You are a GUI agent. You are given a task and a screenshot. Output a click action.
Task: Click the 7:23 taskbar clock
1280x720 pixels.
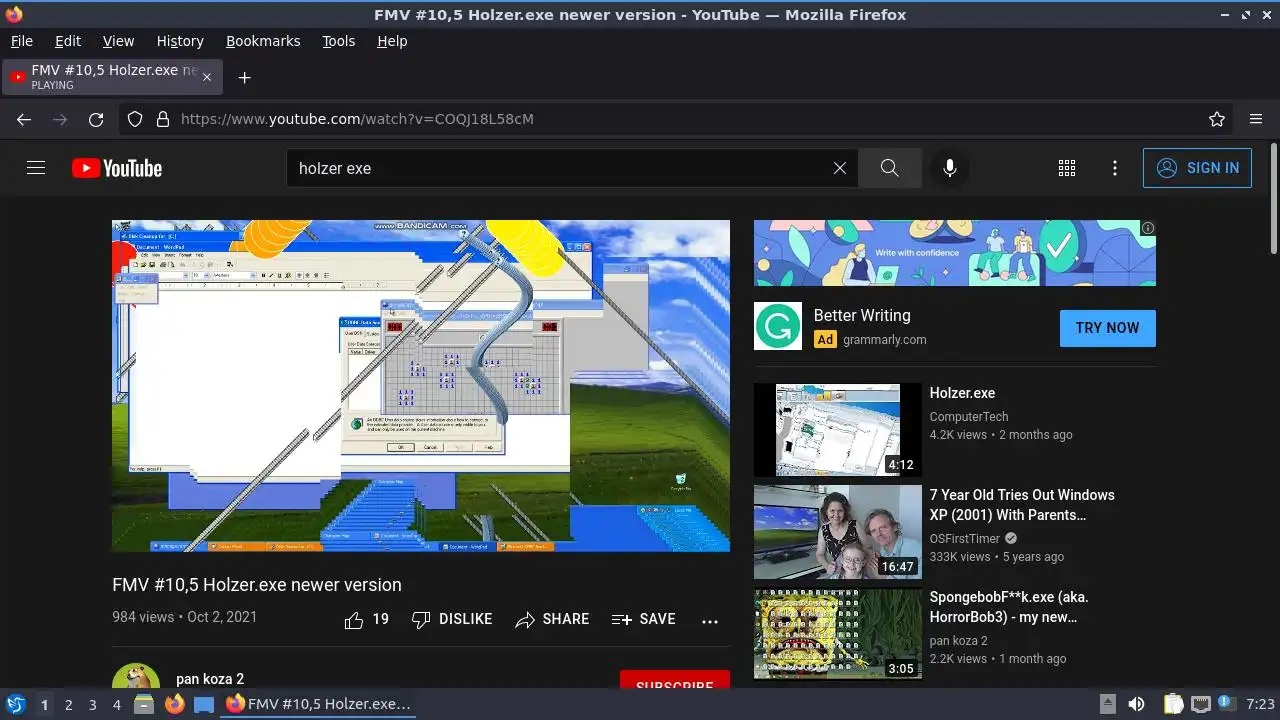(x=1260, y=704)
